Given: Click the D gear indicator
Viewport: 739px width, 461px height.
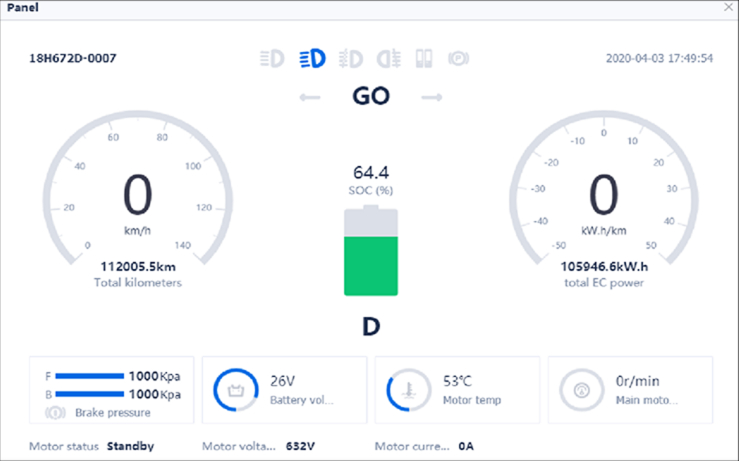Looking at the screenshot, I should (x=370, y=327).
